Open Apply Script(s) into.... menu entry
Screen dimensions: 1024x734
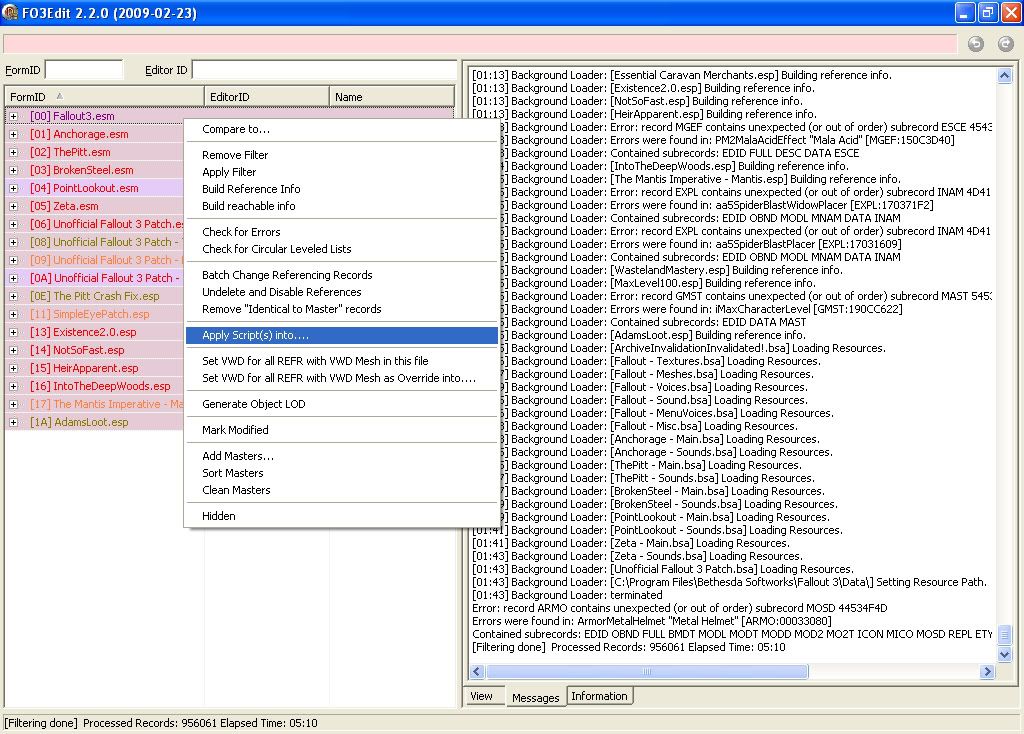pyautogui.click(x=342, y=336)
